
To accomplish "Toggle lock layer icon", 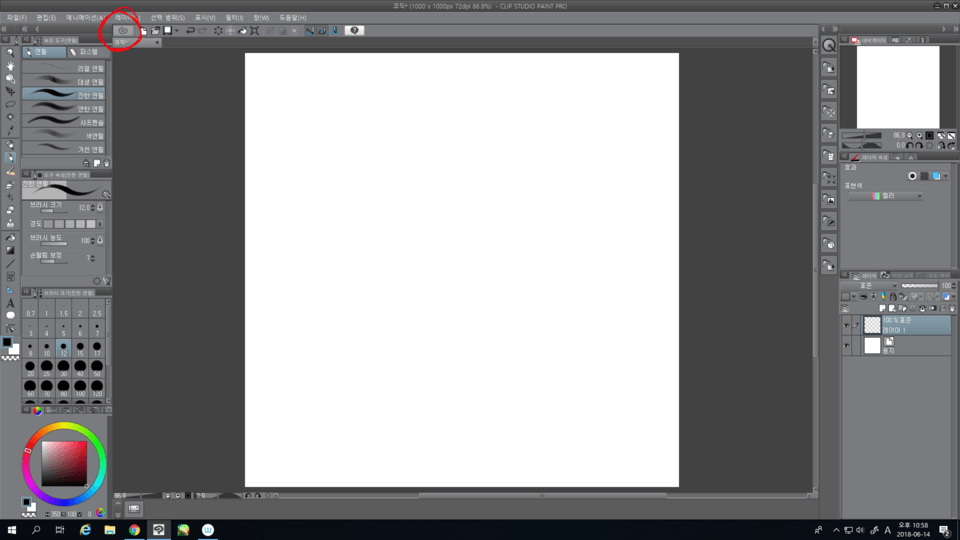I will (893, 297).
